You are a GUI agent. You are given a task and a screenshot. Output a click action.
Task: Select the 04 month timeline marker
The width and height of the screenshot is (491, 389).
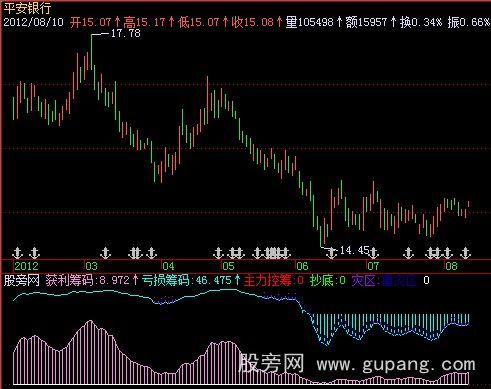(x=168, y=266)
